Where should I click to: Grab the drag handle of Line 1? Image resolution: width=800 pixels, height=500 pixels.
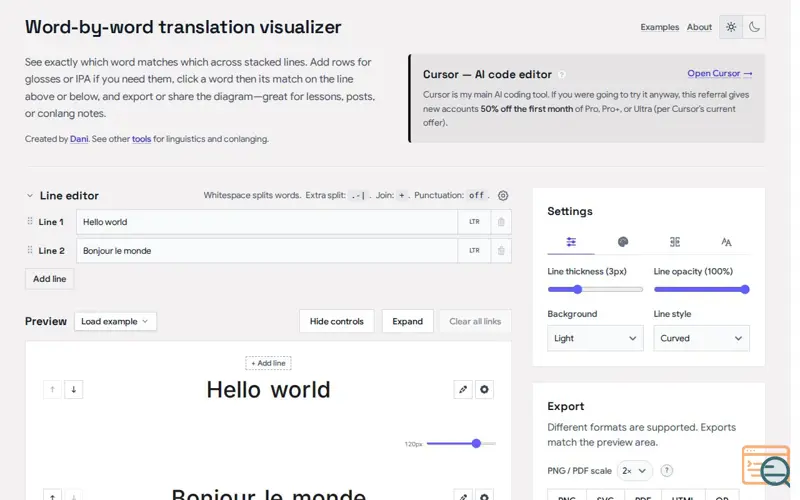[30, 221]
